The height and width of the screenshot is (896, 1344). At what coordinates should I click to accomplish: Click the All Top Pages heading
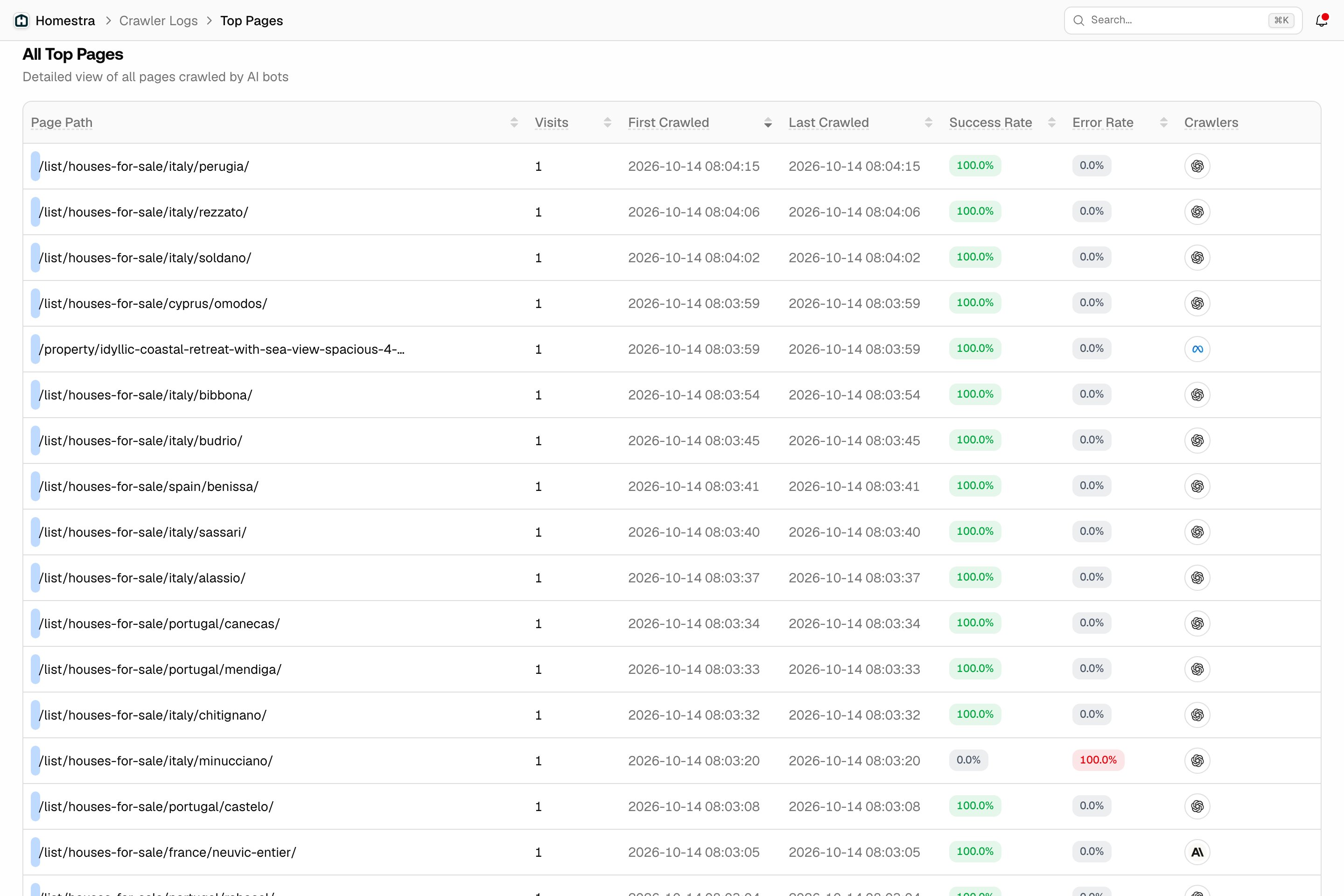click(x=73, y=54)
